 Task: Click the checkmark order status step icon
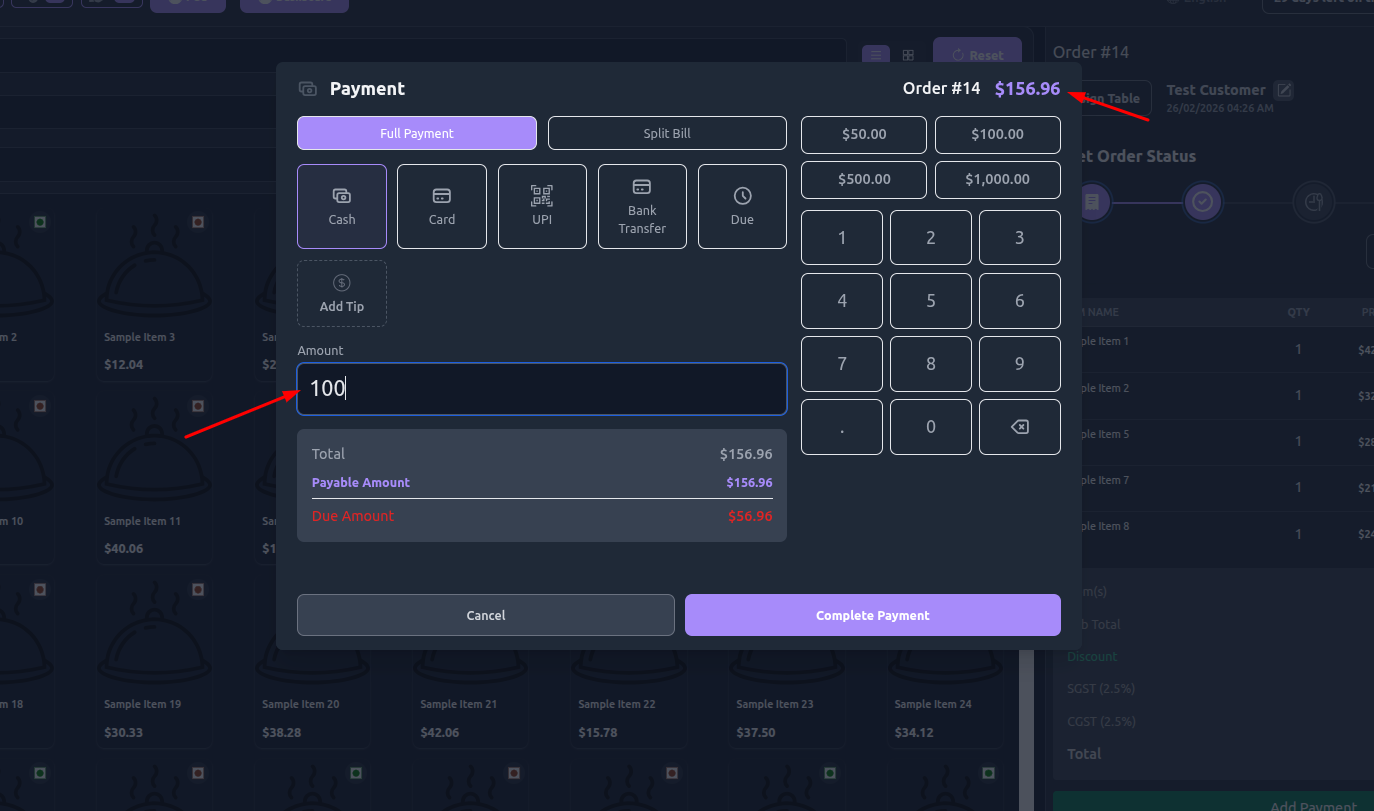coord(1202,202)
